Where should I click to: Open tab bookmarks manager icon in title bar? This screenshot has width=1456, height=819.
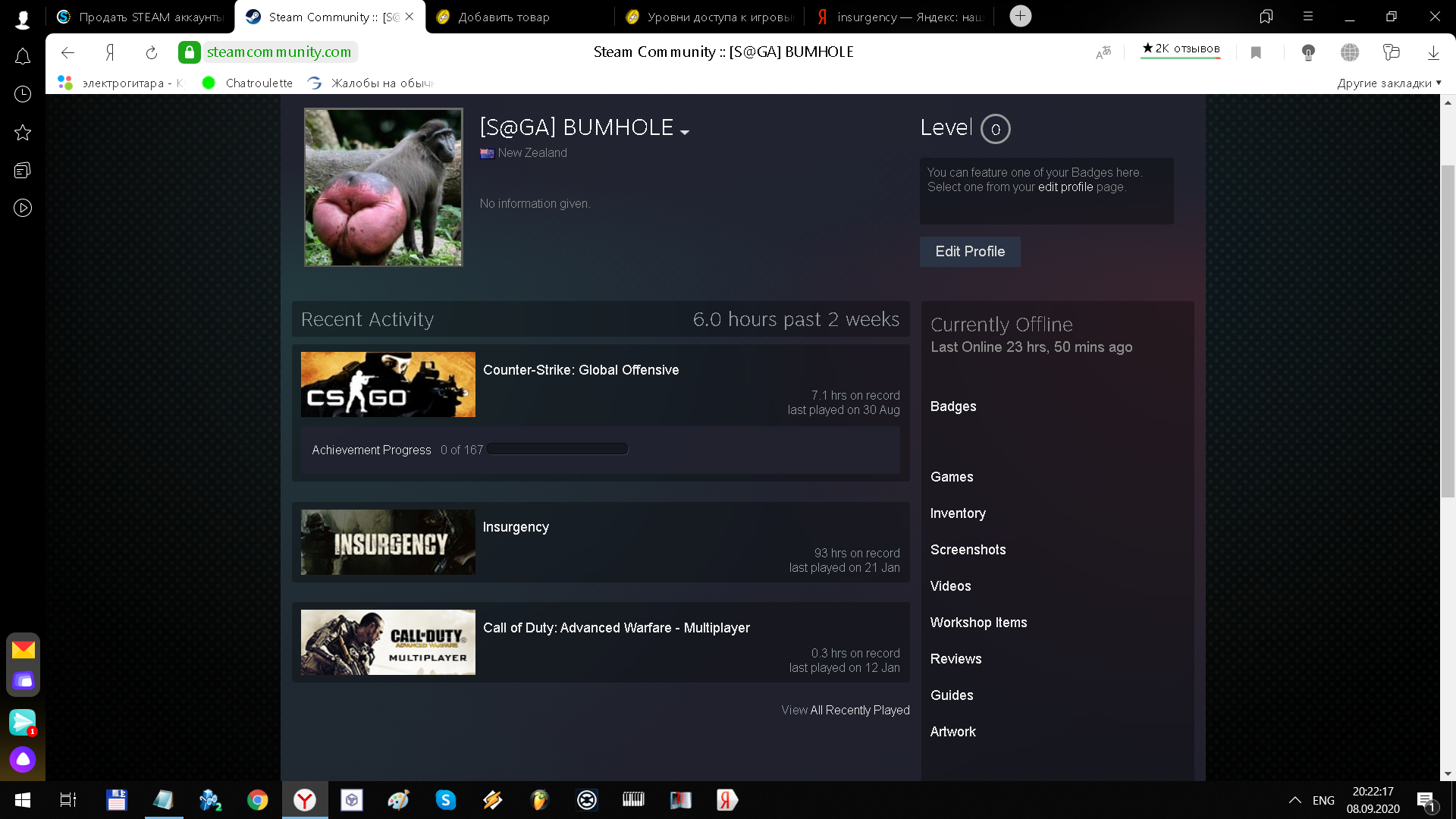pyautogui.click(x=1266, y=16)
